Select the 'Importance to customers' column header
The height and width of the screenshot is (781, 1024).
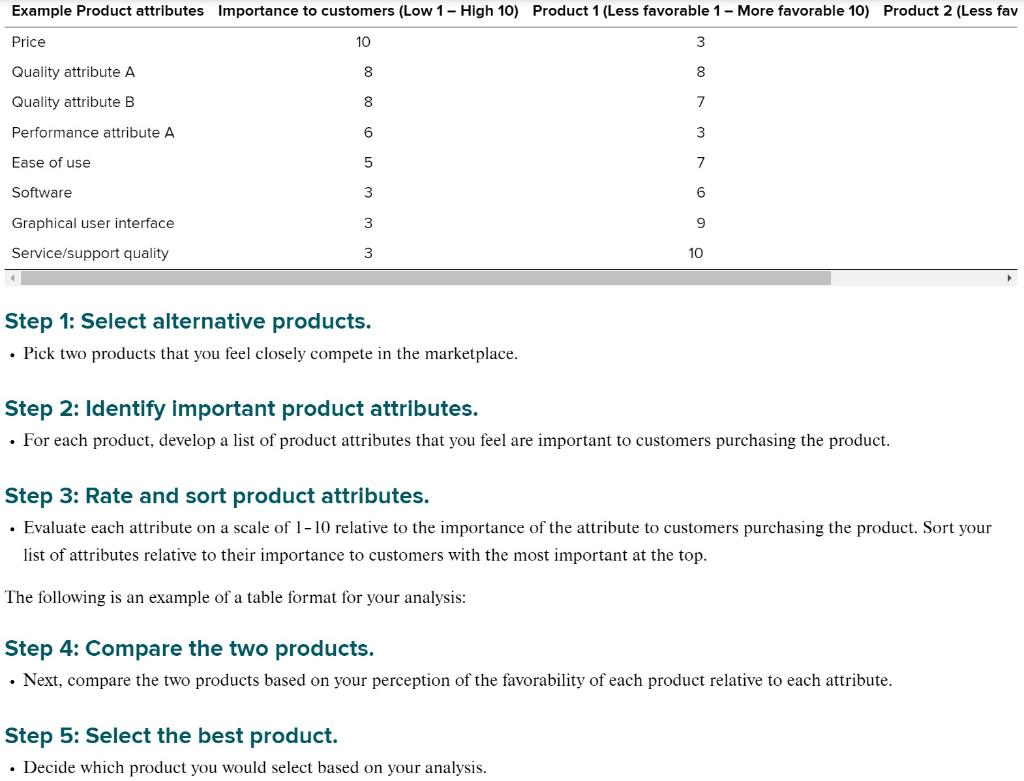[x=367, y=11]
